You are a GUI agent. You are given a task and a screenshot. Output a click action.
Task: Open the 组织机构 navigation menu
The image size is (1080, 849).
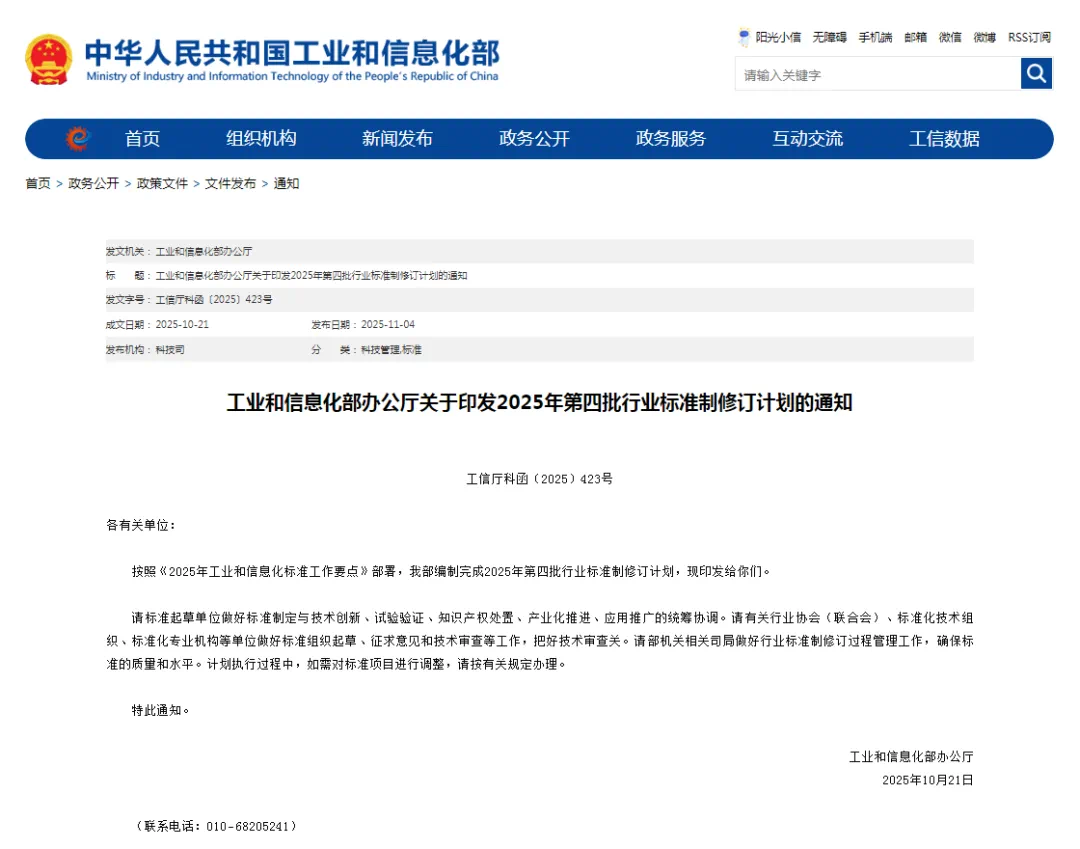(261, 139)
